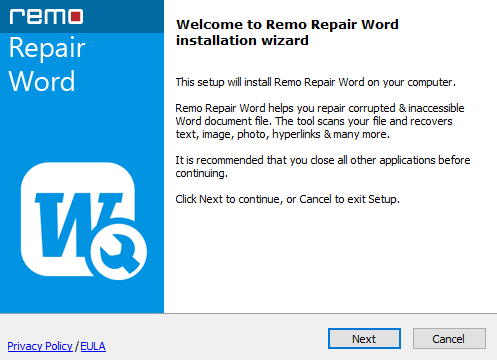
Task: Open the EULA link
Action: pos(93,346)
